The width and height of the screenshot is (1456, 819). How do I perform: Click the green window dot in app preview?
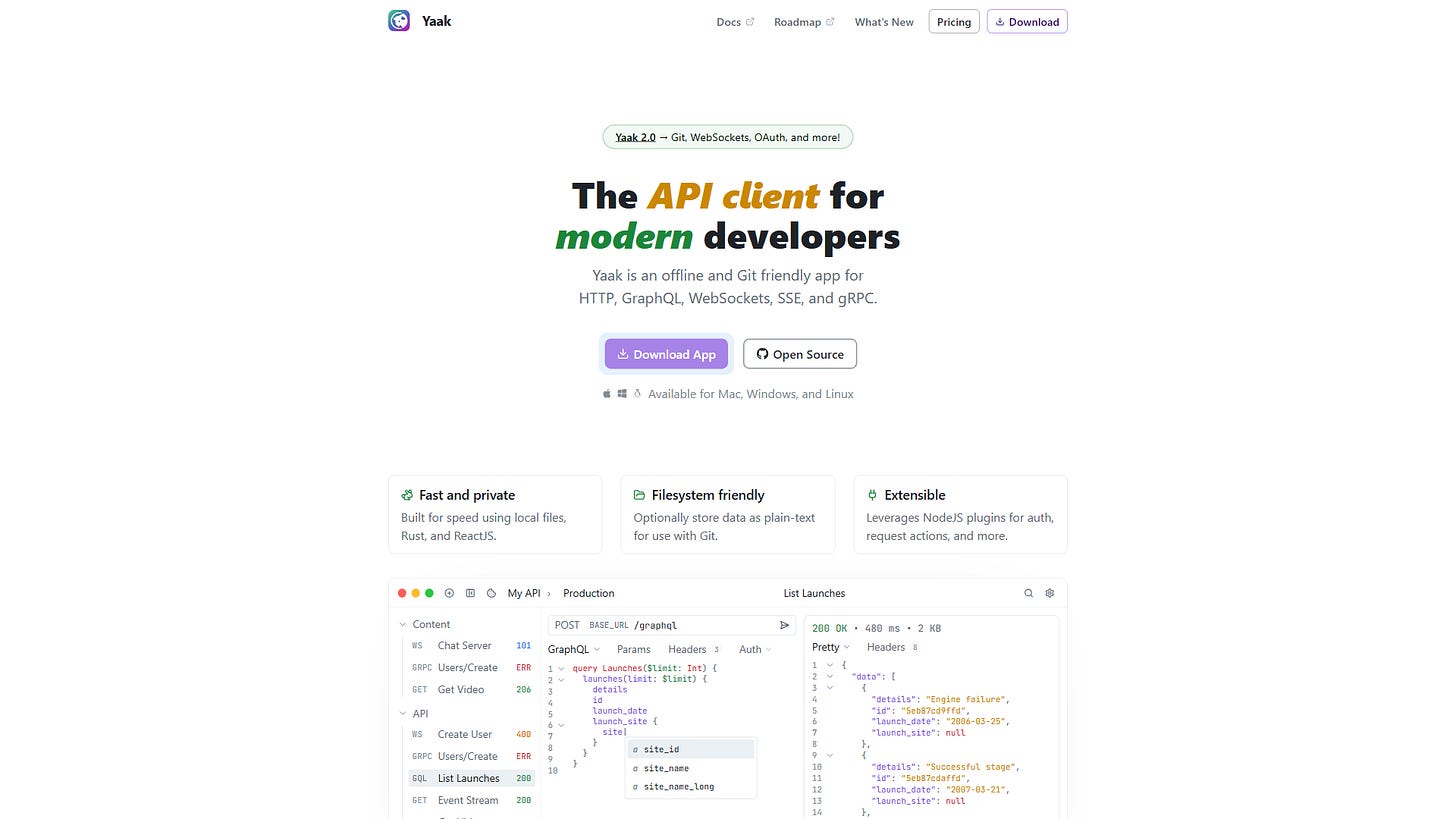tap(429, 593)
